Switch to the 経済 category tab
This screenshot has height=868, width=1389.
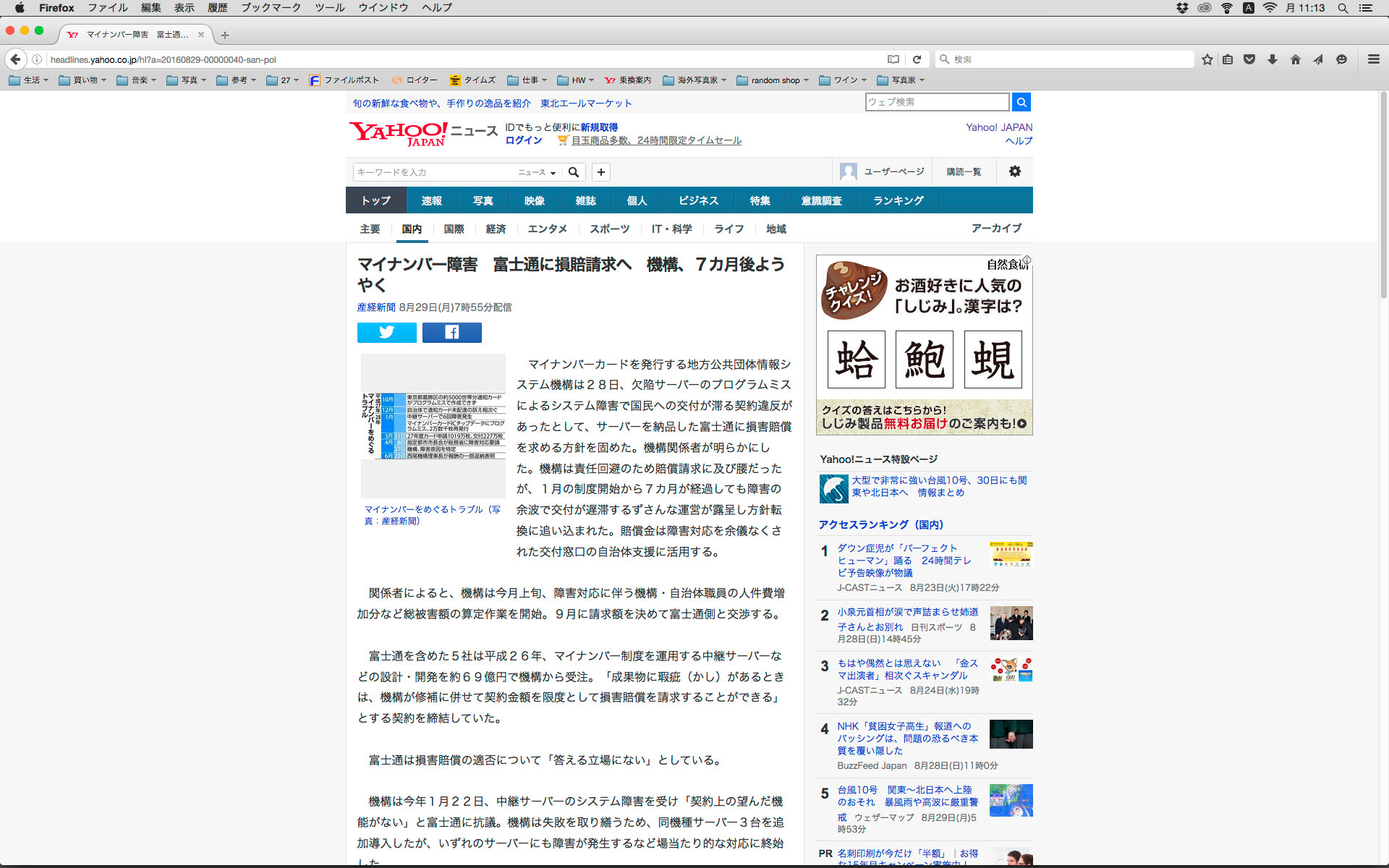click(496, 229)
